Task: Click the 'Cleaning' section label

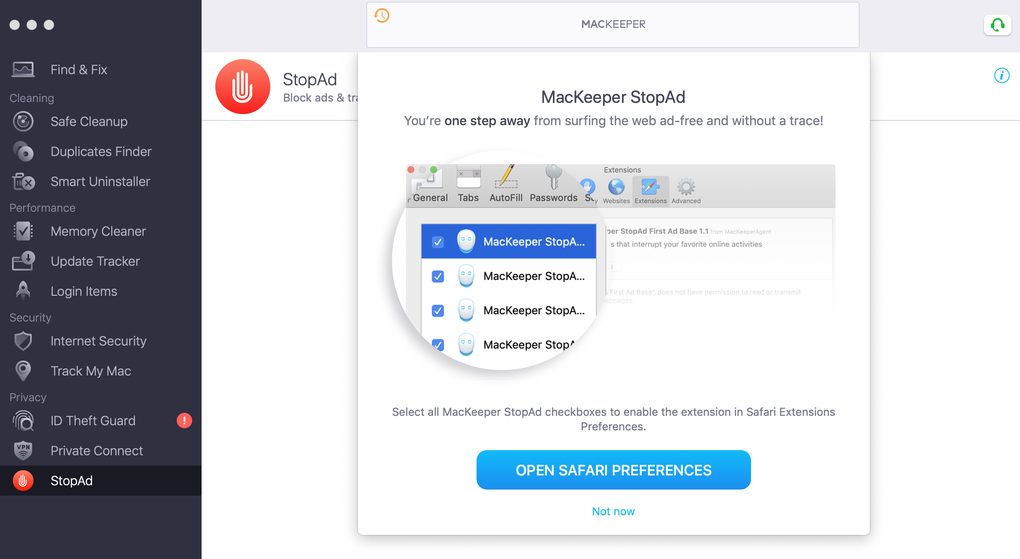Action: (32, 98)
